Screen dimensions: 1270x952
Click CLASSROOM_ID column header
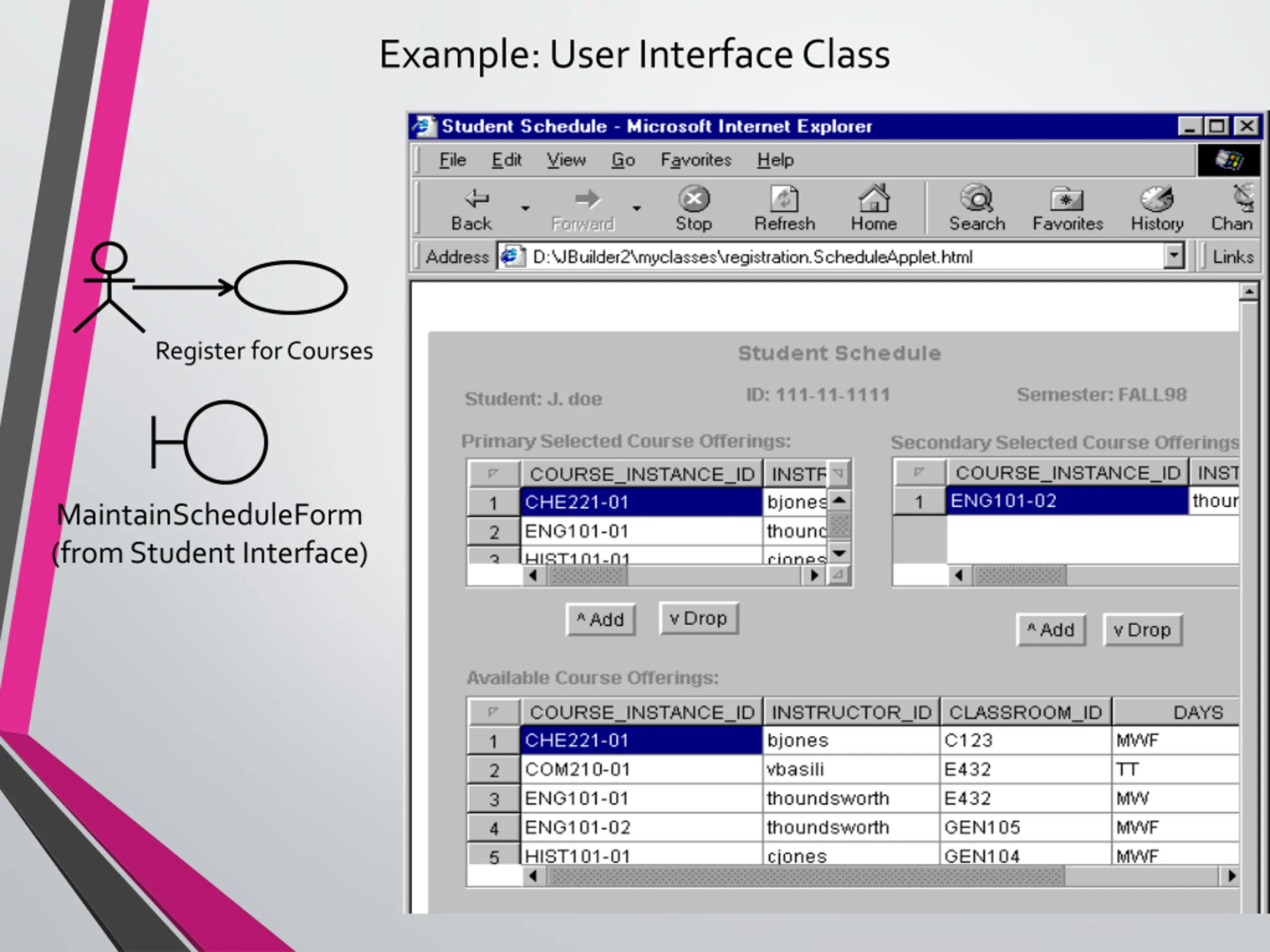click(1025, 712)
